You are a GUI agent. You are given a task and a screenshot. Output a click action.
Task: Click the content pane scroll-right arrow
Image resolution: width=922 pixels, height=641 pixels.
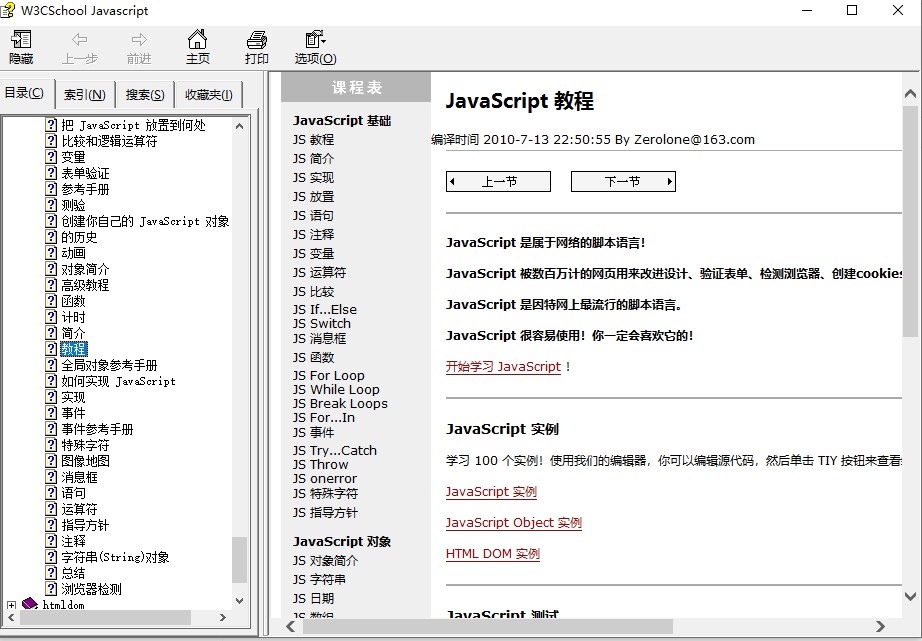click(x=880, y=626)
